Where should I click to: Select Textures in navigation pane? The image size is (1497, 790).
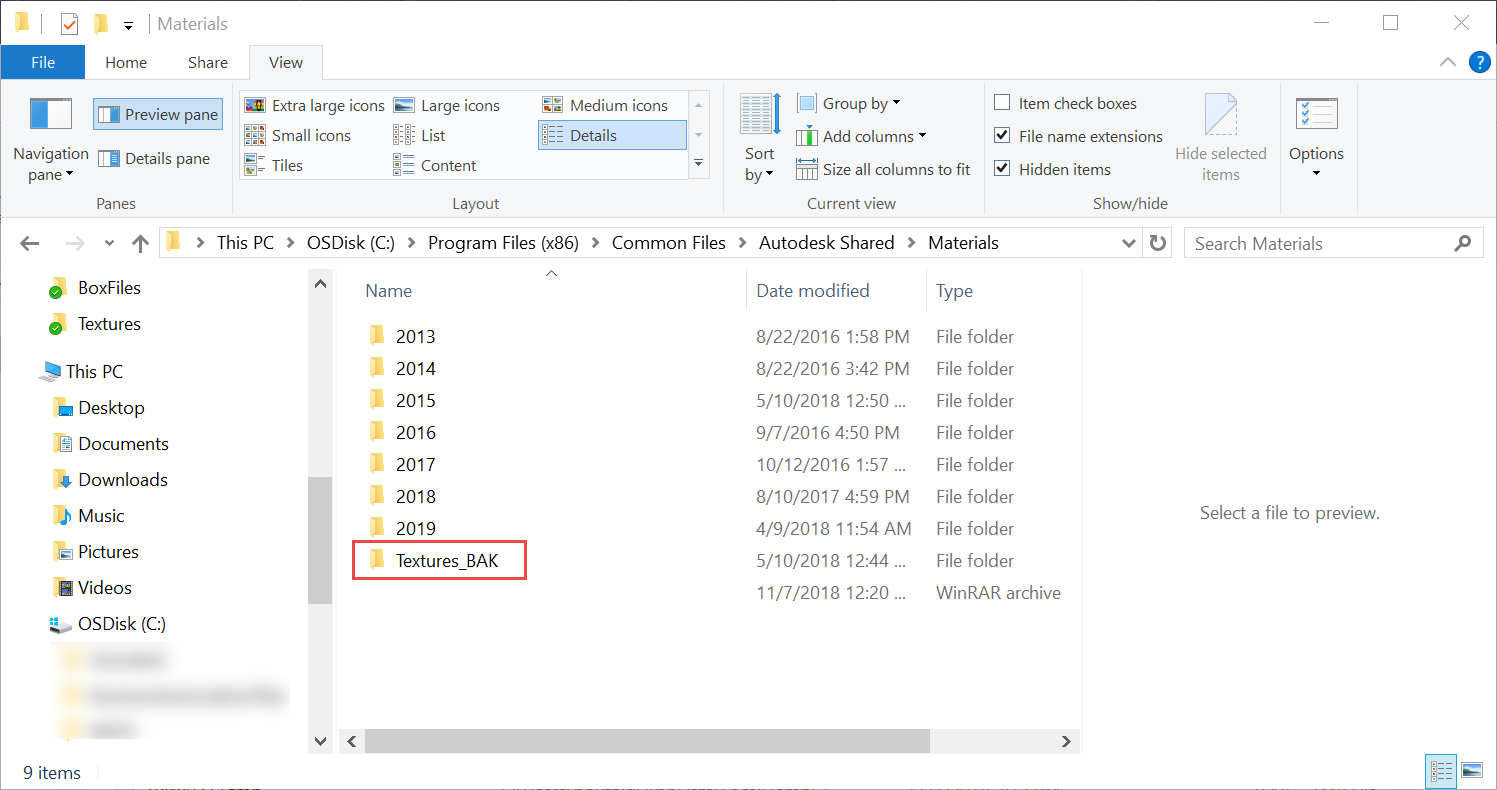[109, 324]
